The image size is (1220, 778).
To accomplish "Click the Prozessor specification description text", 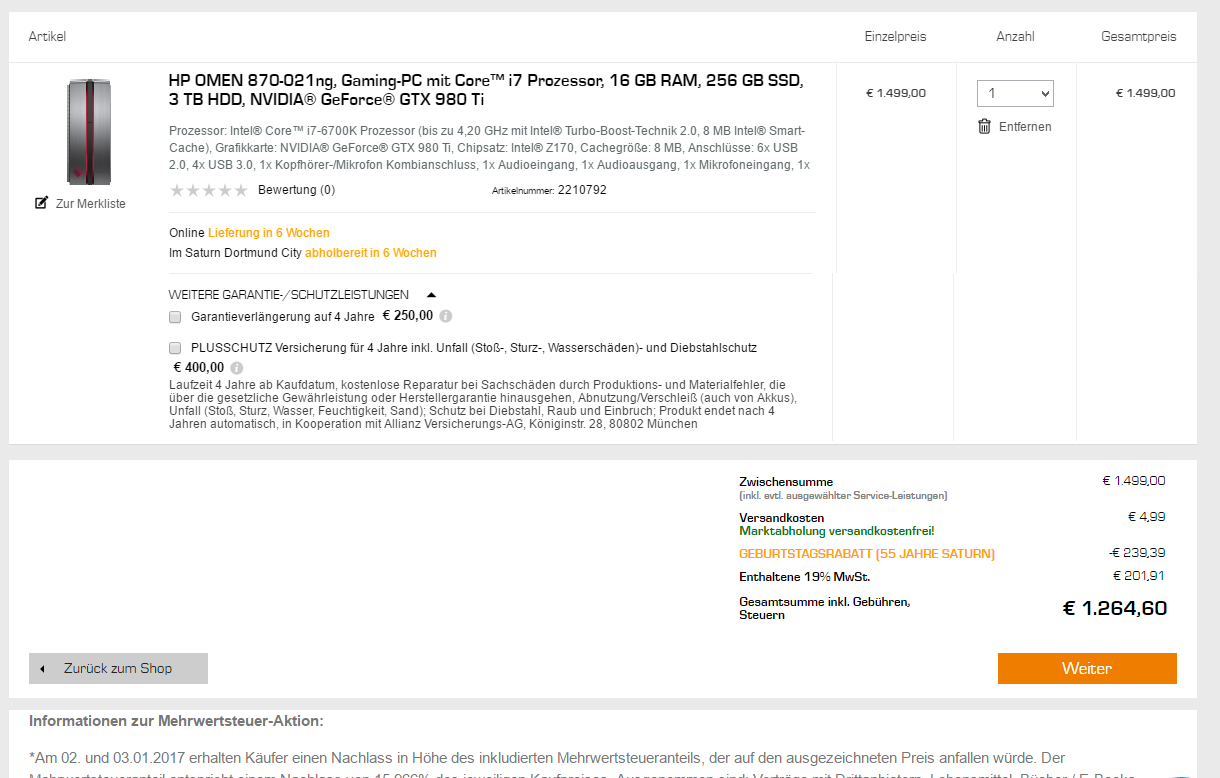I will coord(490,148).
